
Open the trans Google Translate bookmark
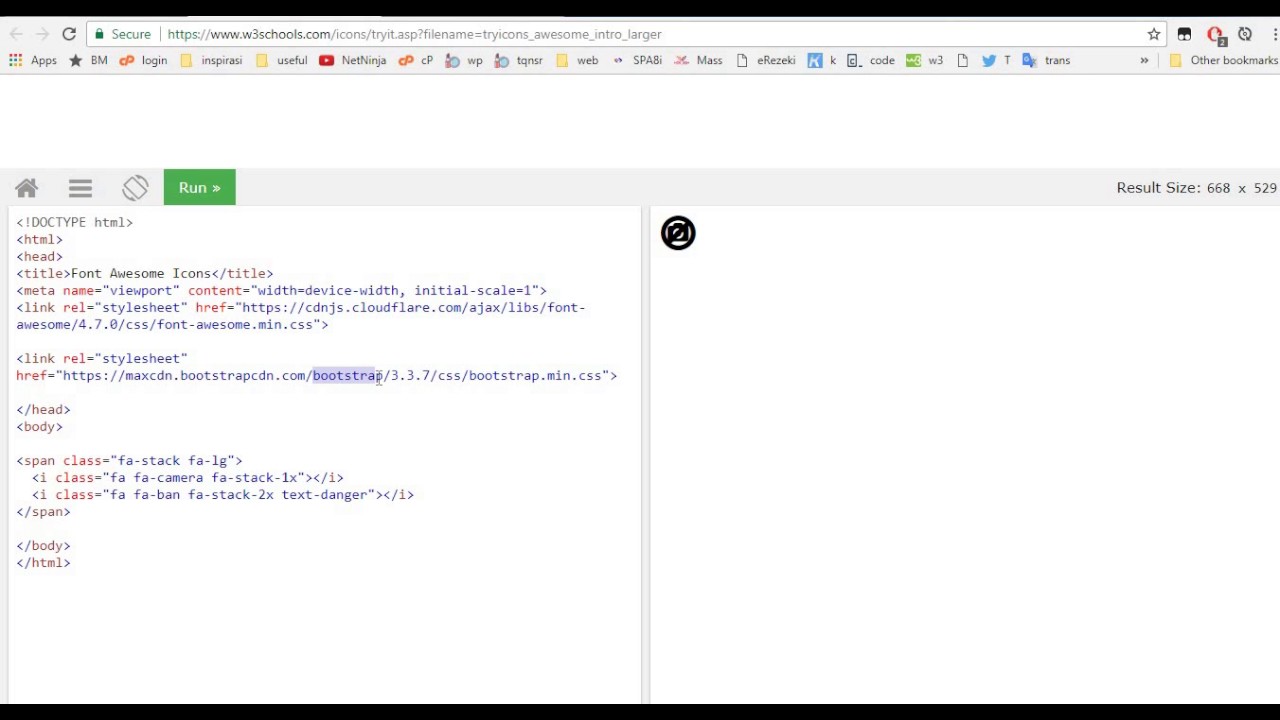pyautogui.click(x=1046, y=60)
